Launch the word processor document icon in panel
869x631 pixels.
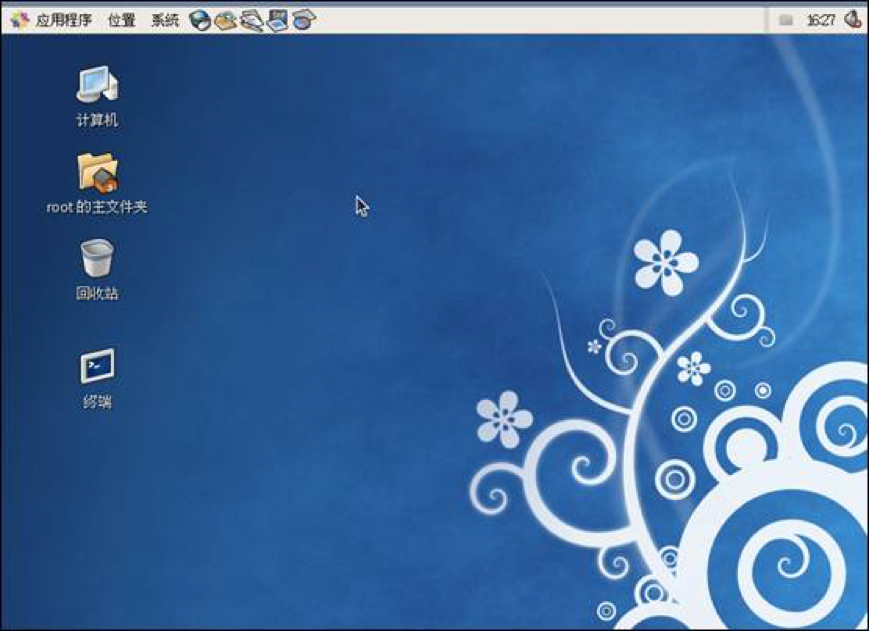[x=252, y=20]
